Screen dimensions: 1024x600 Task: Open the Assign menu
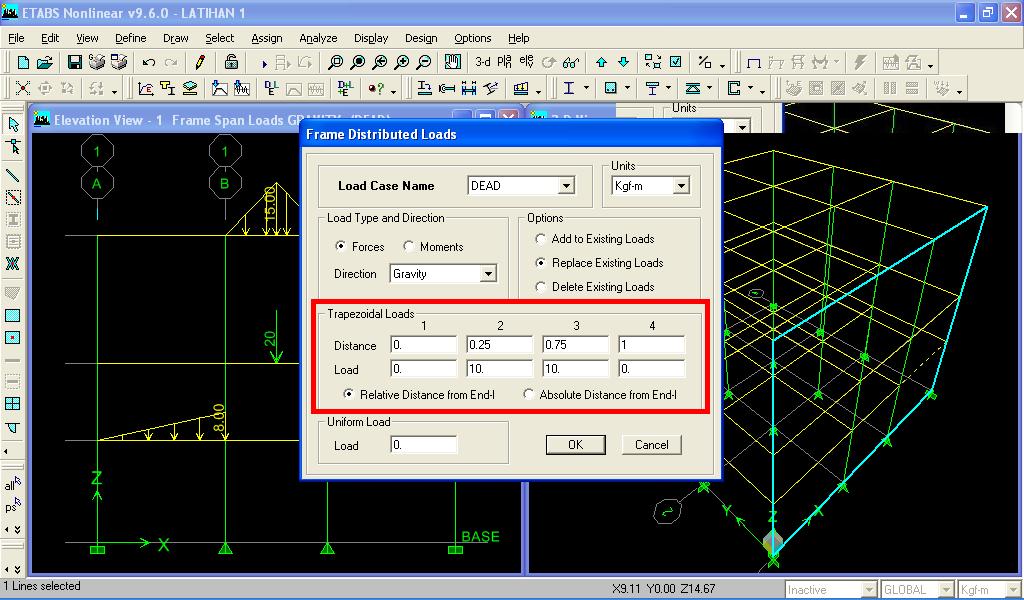pos(266,38)
